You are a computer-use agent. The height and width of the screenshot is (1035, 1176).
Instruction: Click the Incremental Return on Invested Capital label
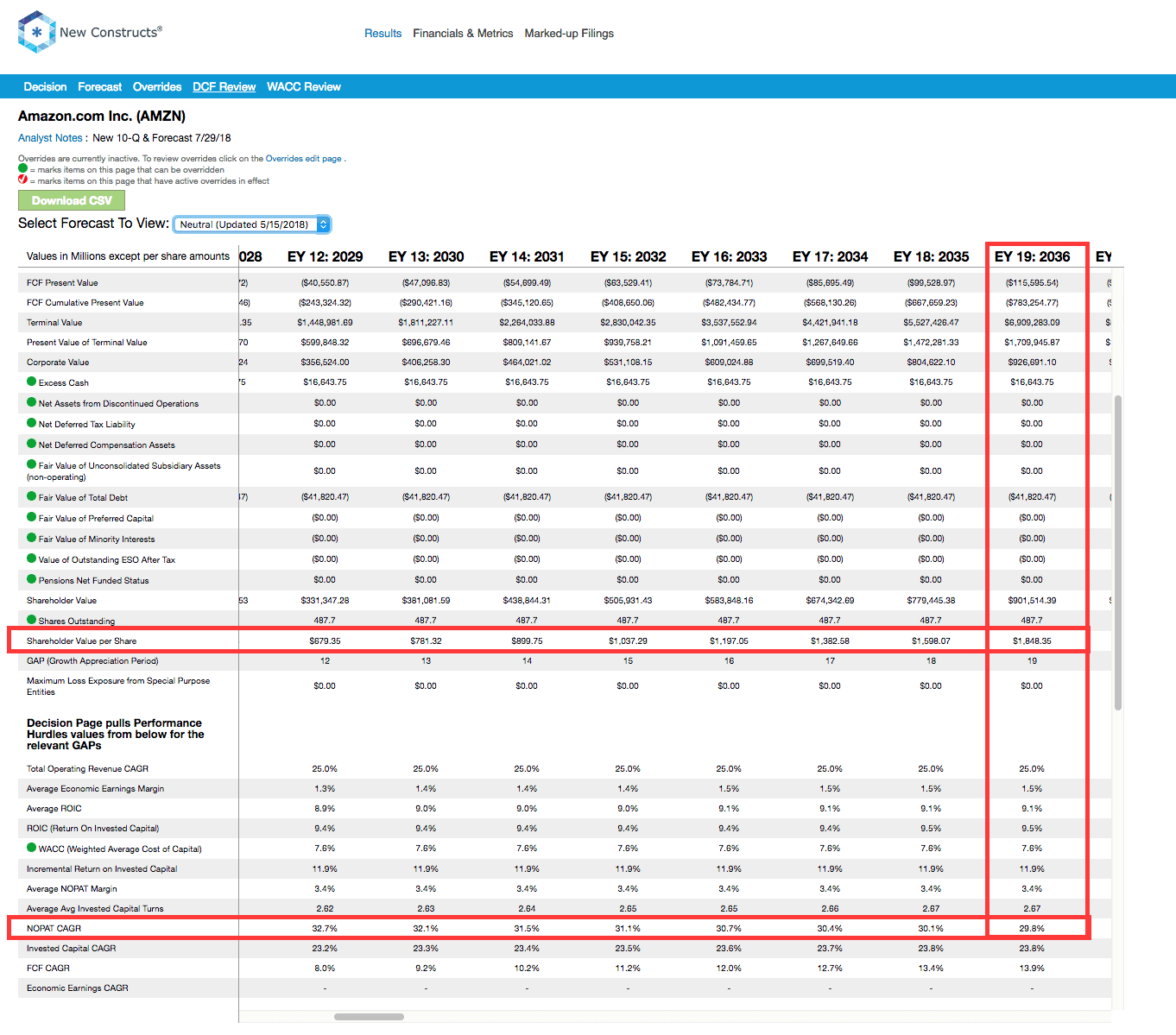[102, 868]
